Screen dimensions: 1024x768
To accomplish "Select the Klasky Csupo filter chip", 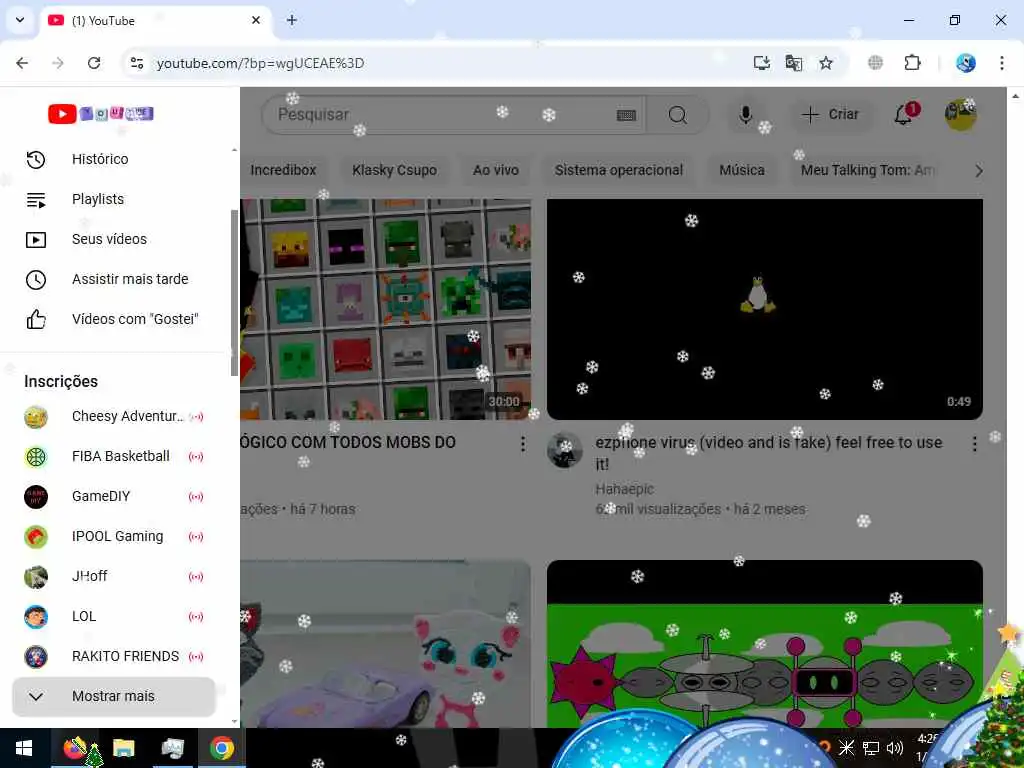I will click(394, 170).
